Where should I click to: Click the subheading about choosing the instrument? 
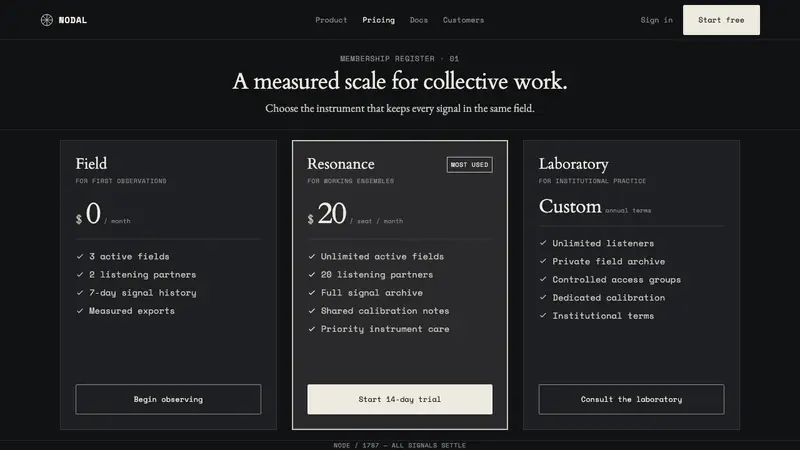[399, 108]
